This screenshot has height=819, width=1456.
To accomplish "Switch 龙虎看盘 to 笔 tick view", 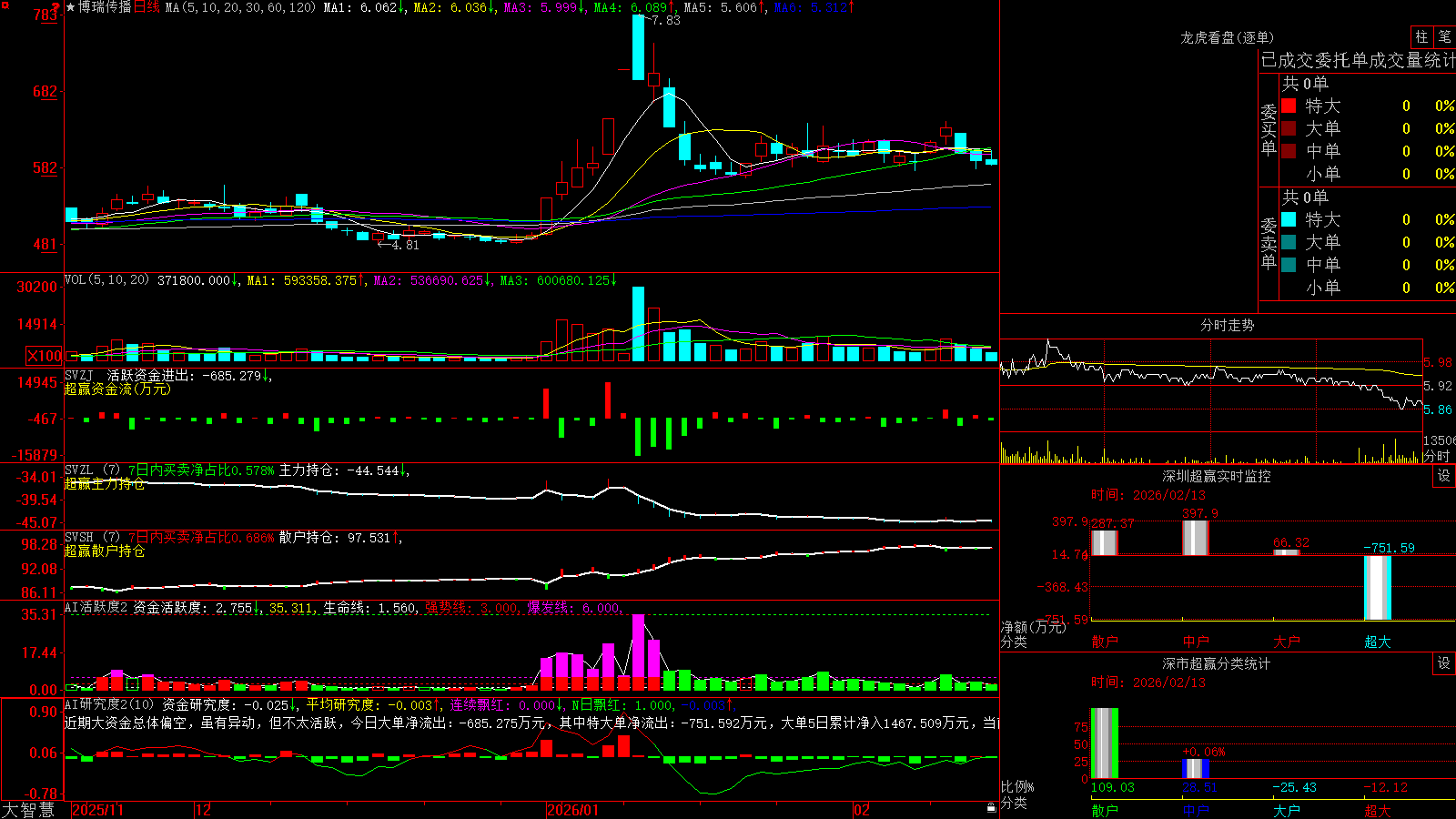I will pos(1445,36).
